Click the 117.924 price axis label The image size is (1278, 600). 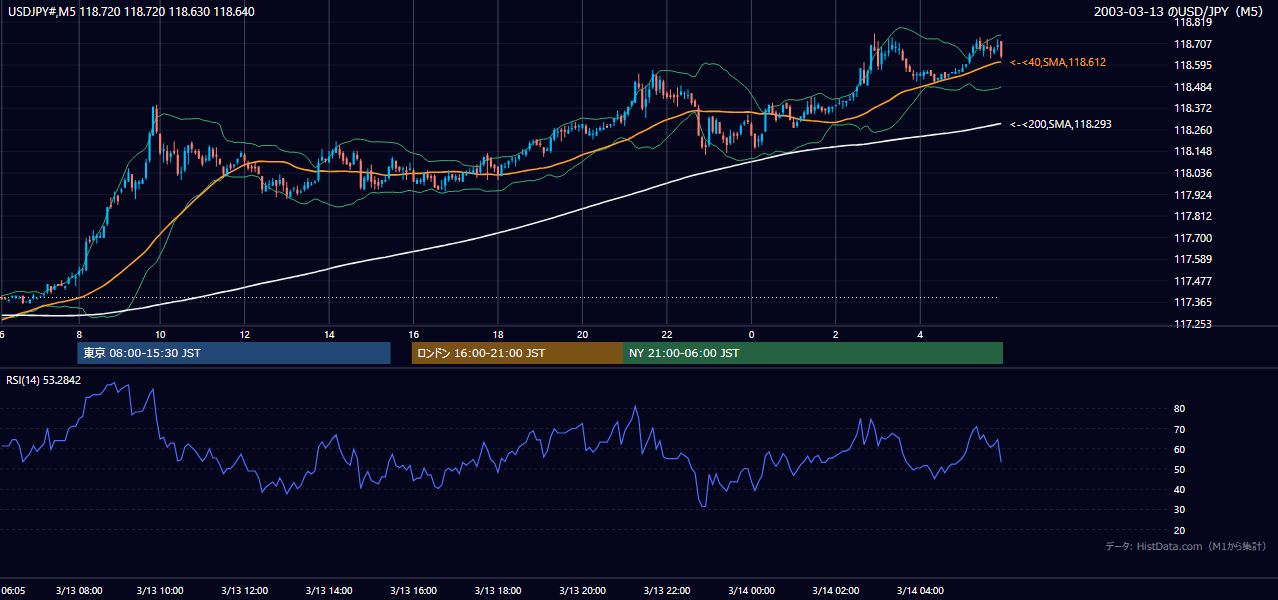point(1192,195)
